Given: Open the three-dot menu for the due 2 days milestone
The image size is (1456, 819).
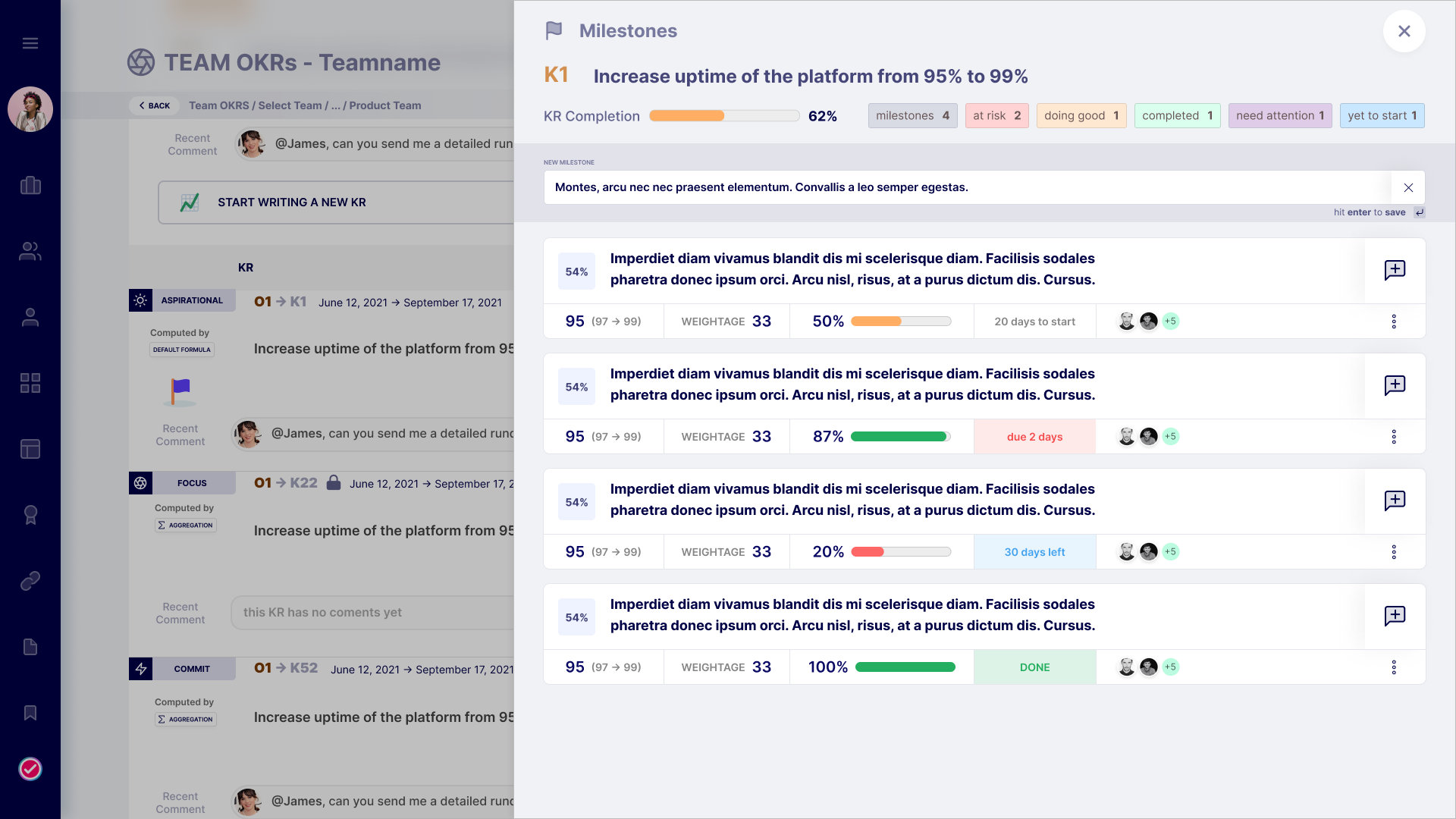Looking at the screenshot, I should pos(1394,437).
